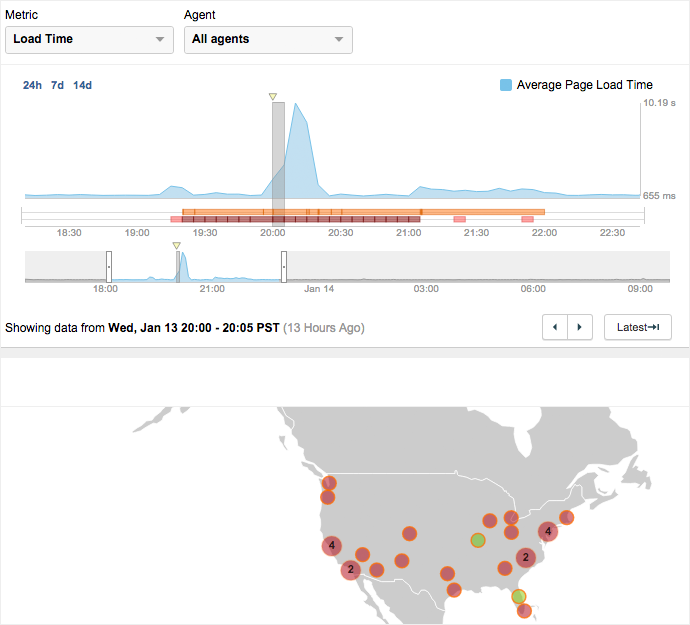This screenshot has width=690, height=625.
Task: Grab the left range handle on overview timeline
Action: pyautogui.click(x=109, y=267)
